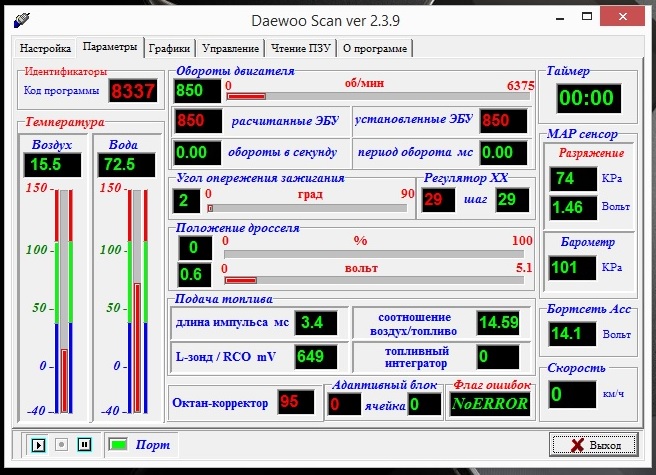Click the program code 8337 display

[x=132, y=92]
